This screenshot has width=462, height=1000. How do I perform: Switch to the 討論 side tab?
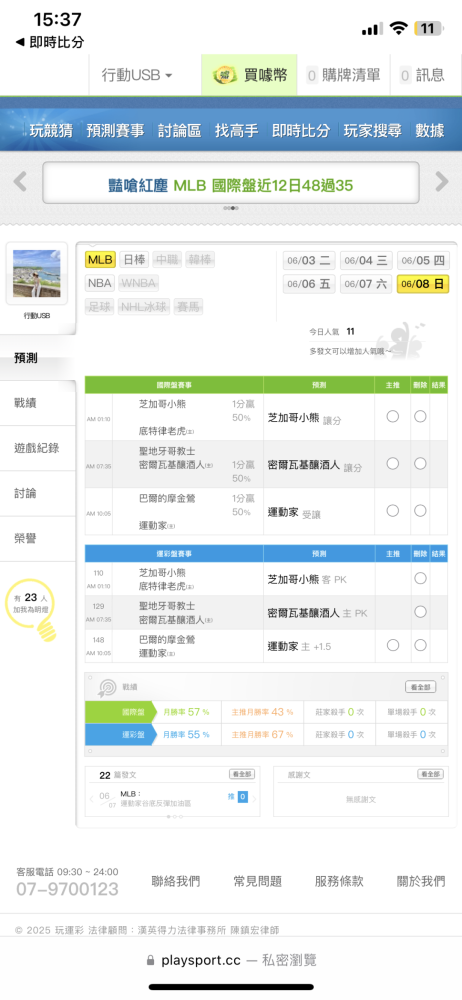pos(38,494)
